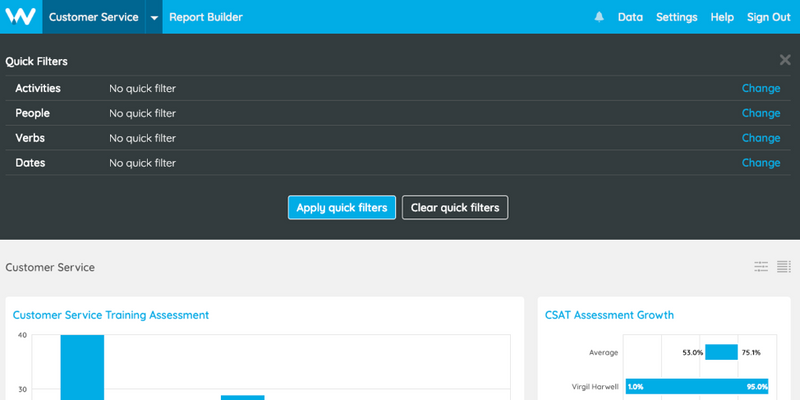This screenshot has width=800, height=400.
Task: Change the People quick filter
Action: 761,113
